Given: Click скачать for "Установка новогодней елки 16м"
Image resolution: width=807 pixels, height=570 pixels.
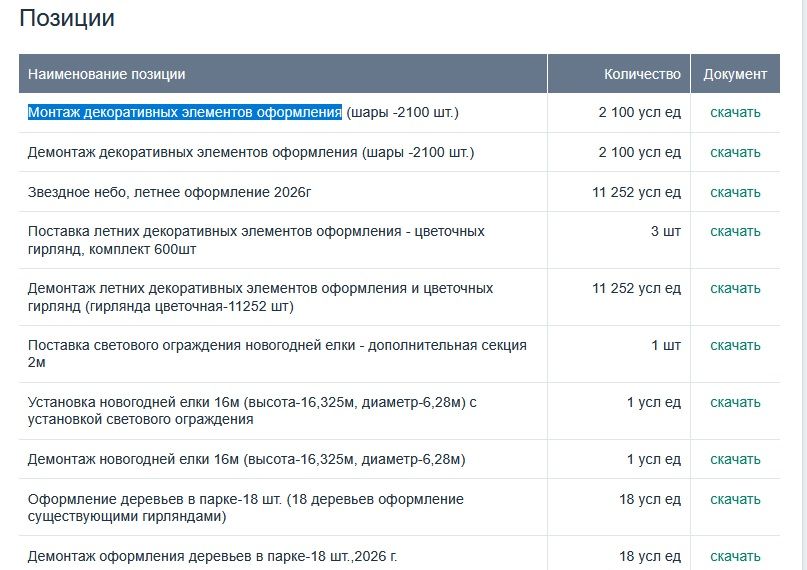Looking at the screenshot, I should click(735, 402).
